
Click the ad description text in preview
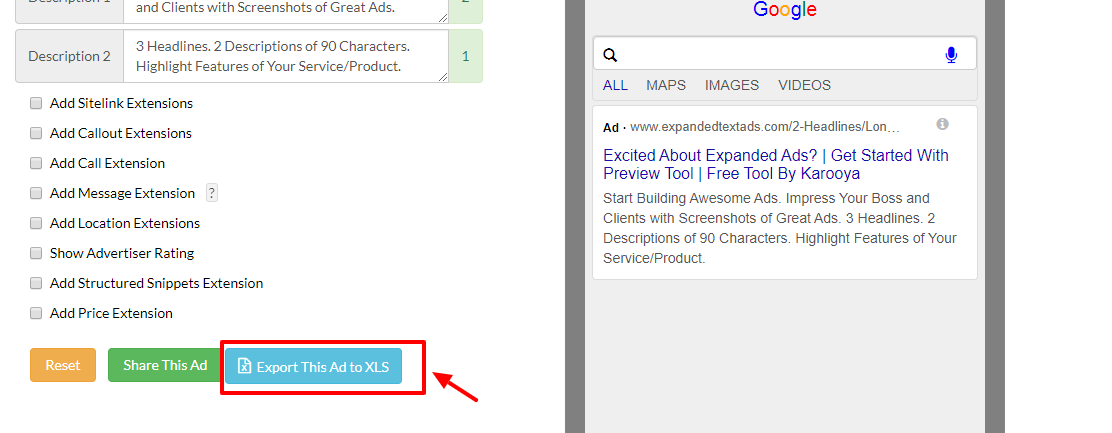pos(780,228)
